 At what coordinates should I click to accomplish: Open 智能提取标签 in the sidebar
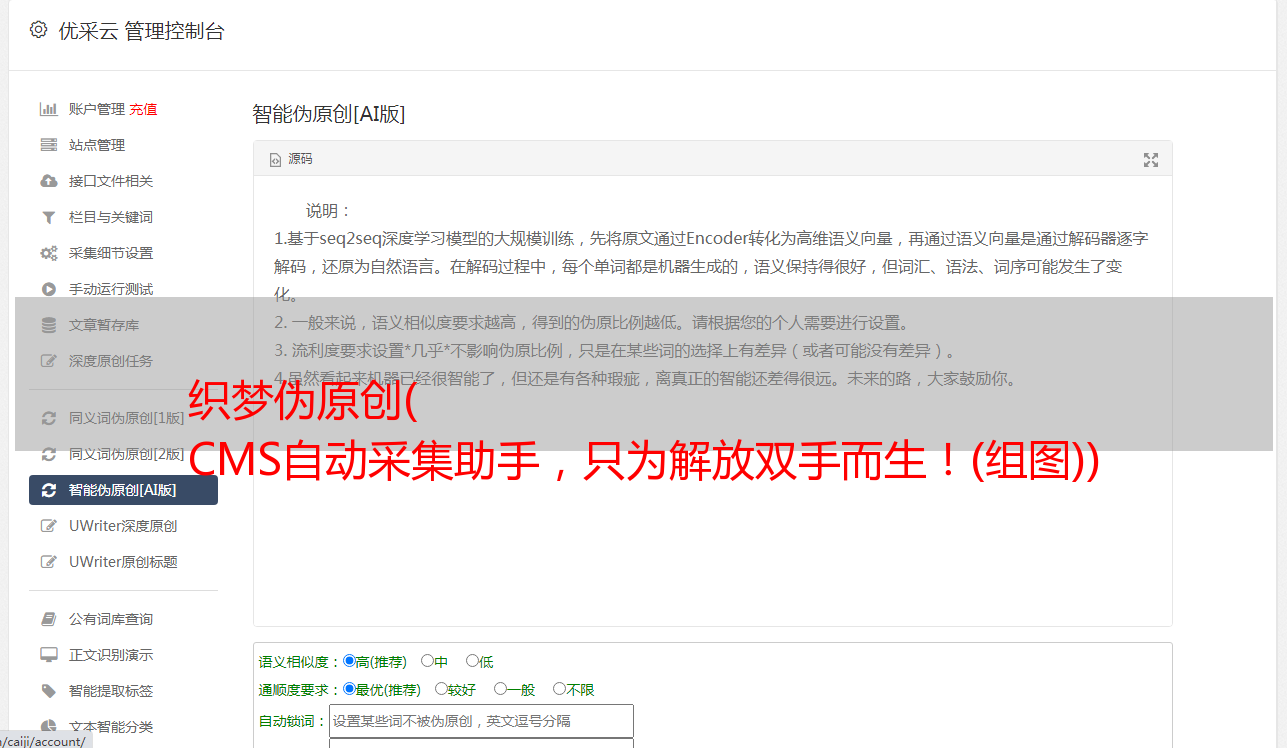click(x=111, y=691)
